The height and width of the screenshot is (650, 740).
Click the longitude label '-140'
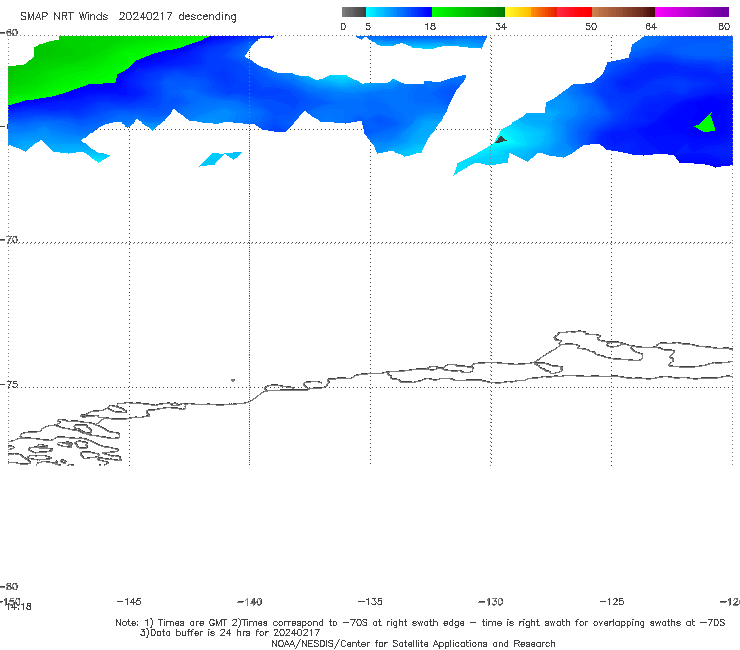tap(250, 601)
